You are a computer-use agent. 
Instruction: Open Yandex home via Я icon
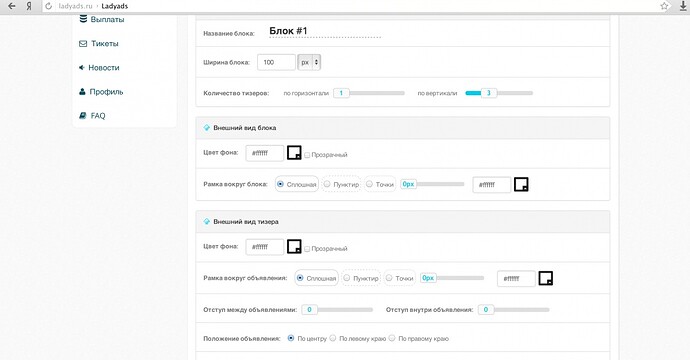click(29, 6)
